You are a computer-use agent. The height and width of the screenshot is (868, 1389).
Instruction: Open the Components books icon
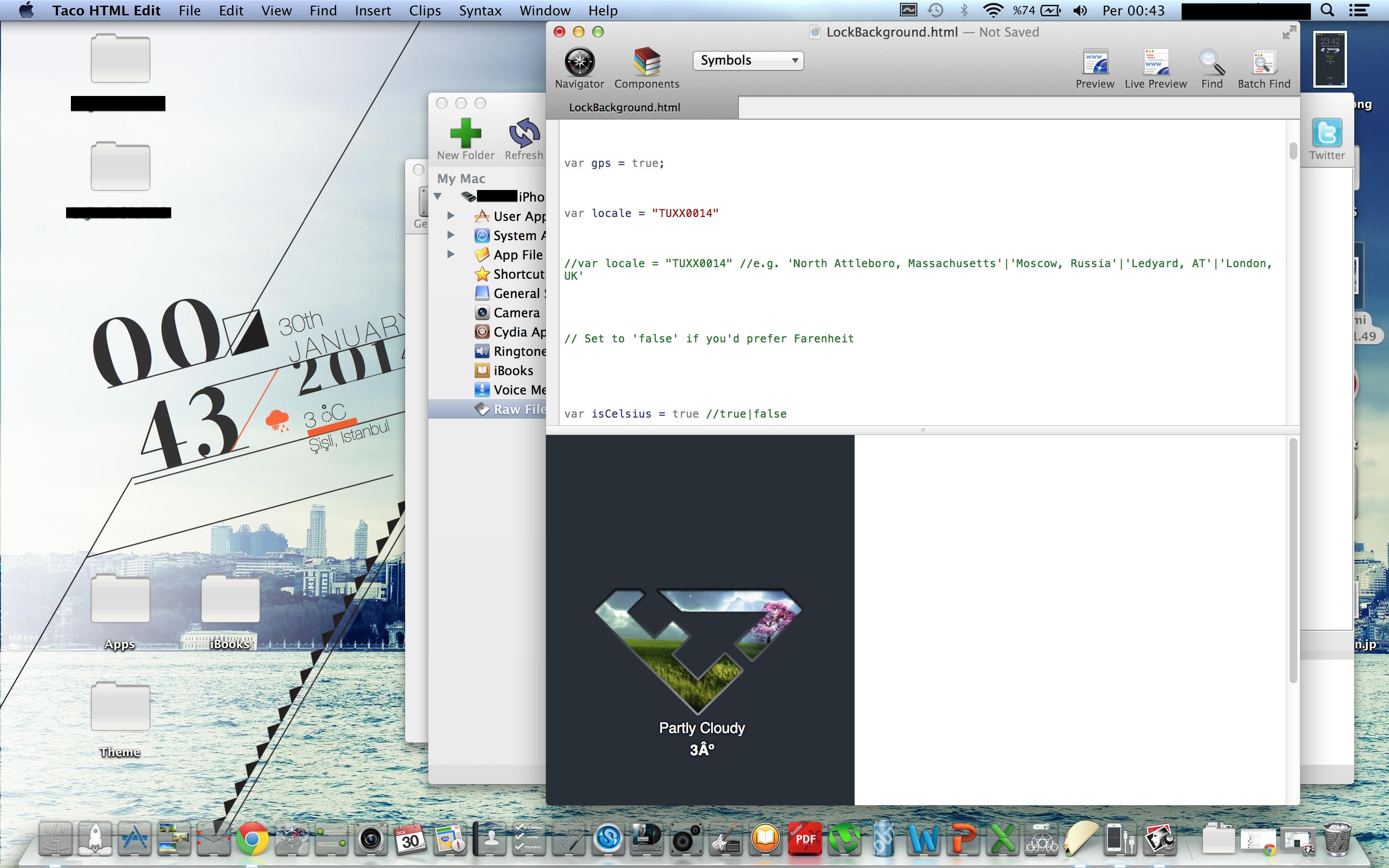point(646,68)
